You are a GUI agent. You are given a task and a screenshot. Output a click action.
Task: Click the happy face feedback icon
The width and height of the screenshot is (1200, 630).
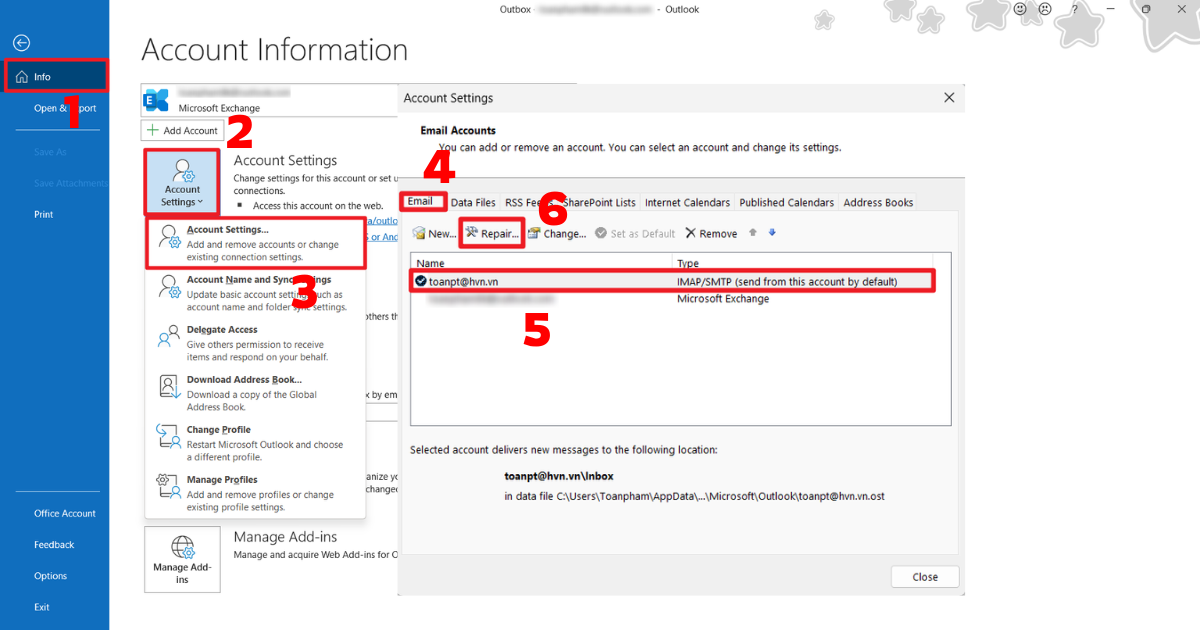[x=1021, y=8]
